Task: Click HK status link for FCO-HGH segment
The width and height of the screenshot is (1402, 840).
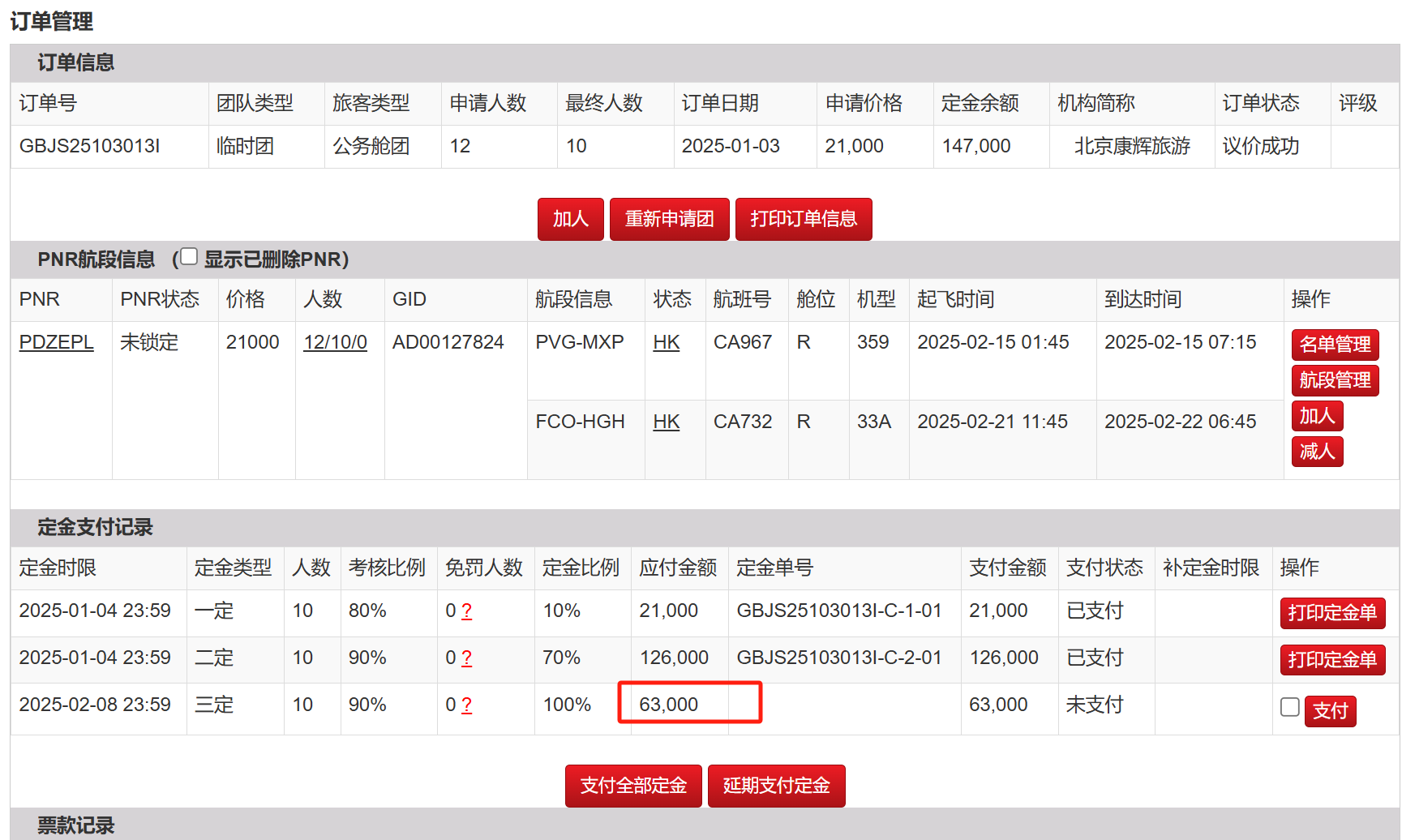Action: pos(666,422)
